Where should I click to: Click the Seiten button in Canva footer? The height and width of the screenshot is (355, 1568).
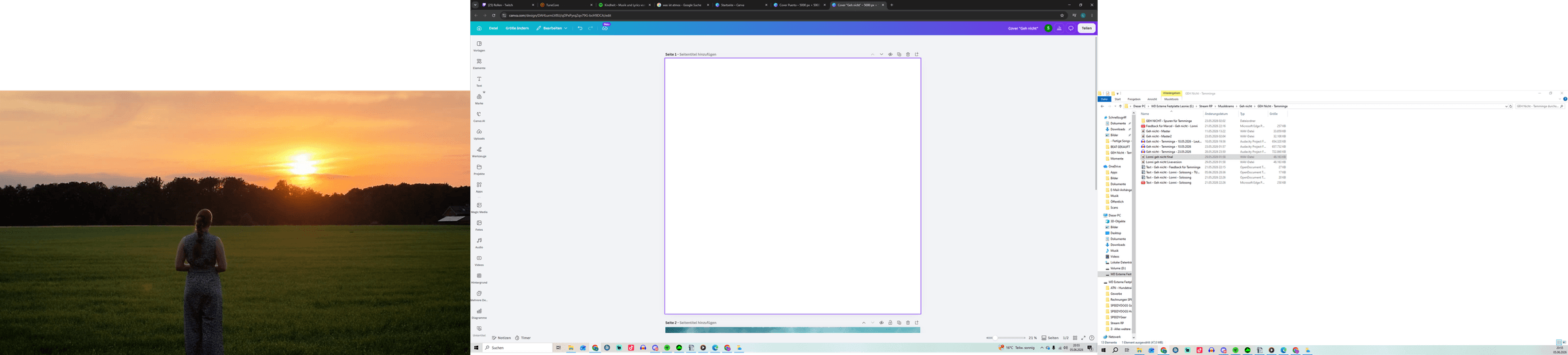coord(1050,338)
